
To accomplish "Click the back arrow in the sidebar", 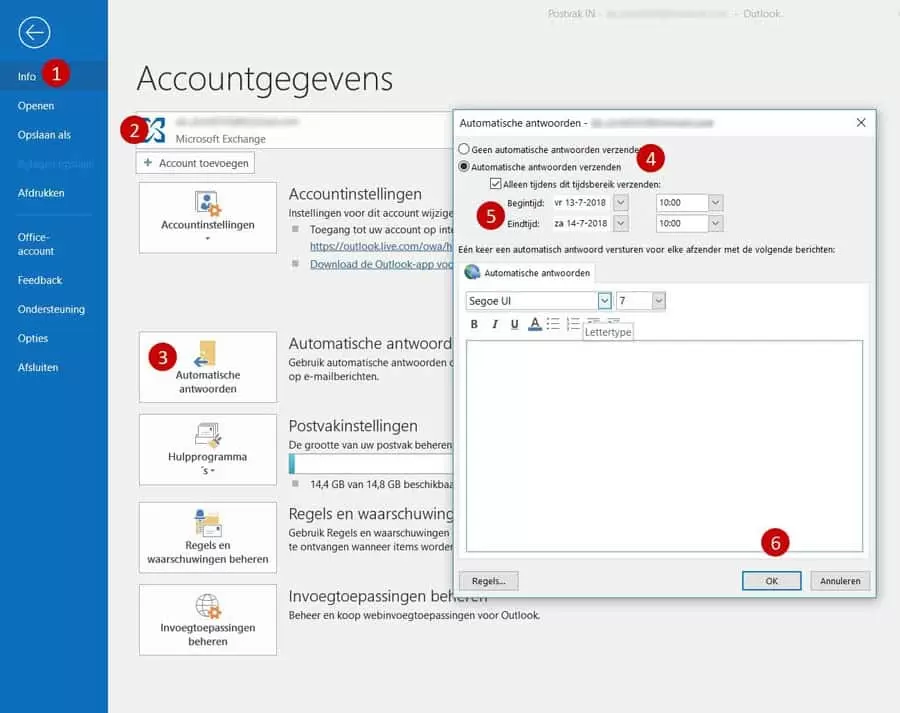I will pyautogui.click(x=33, y=33).
